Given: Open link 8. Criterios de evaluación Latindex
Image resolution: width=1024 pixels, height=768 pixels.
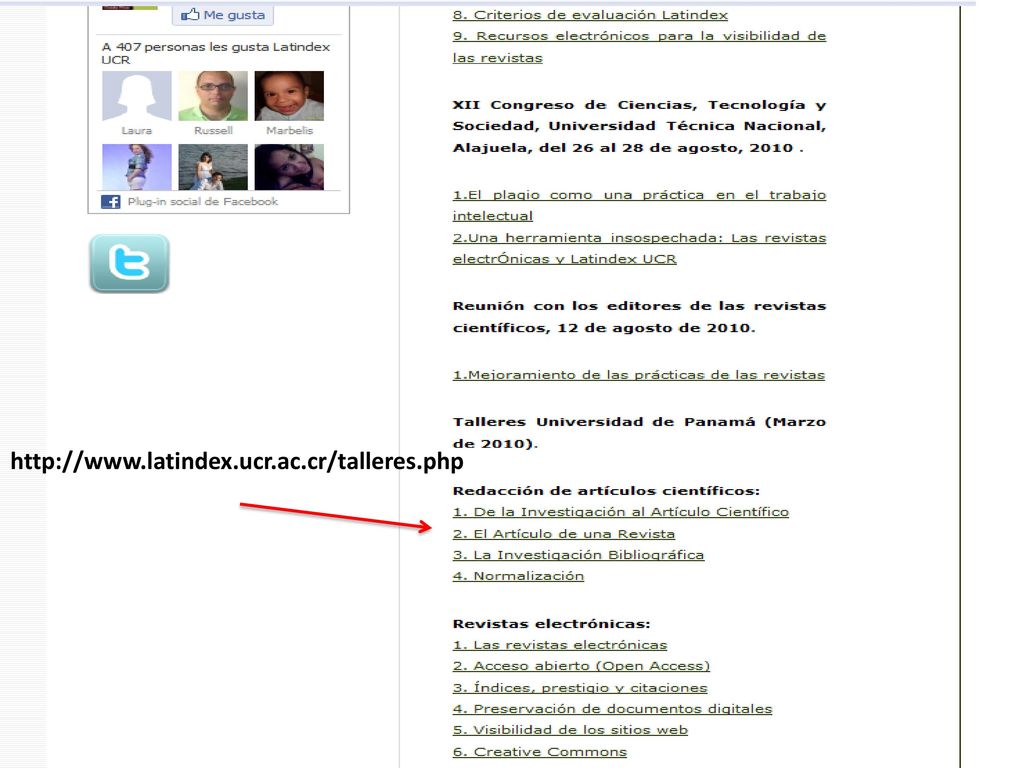Looking at the screenshot, I should [x=590, y=15].
